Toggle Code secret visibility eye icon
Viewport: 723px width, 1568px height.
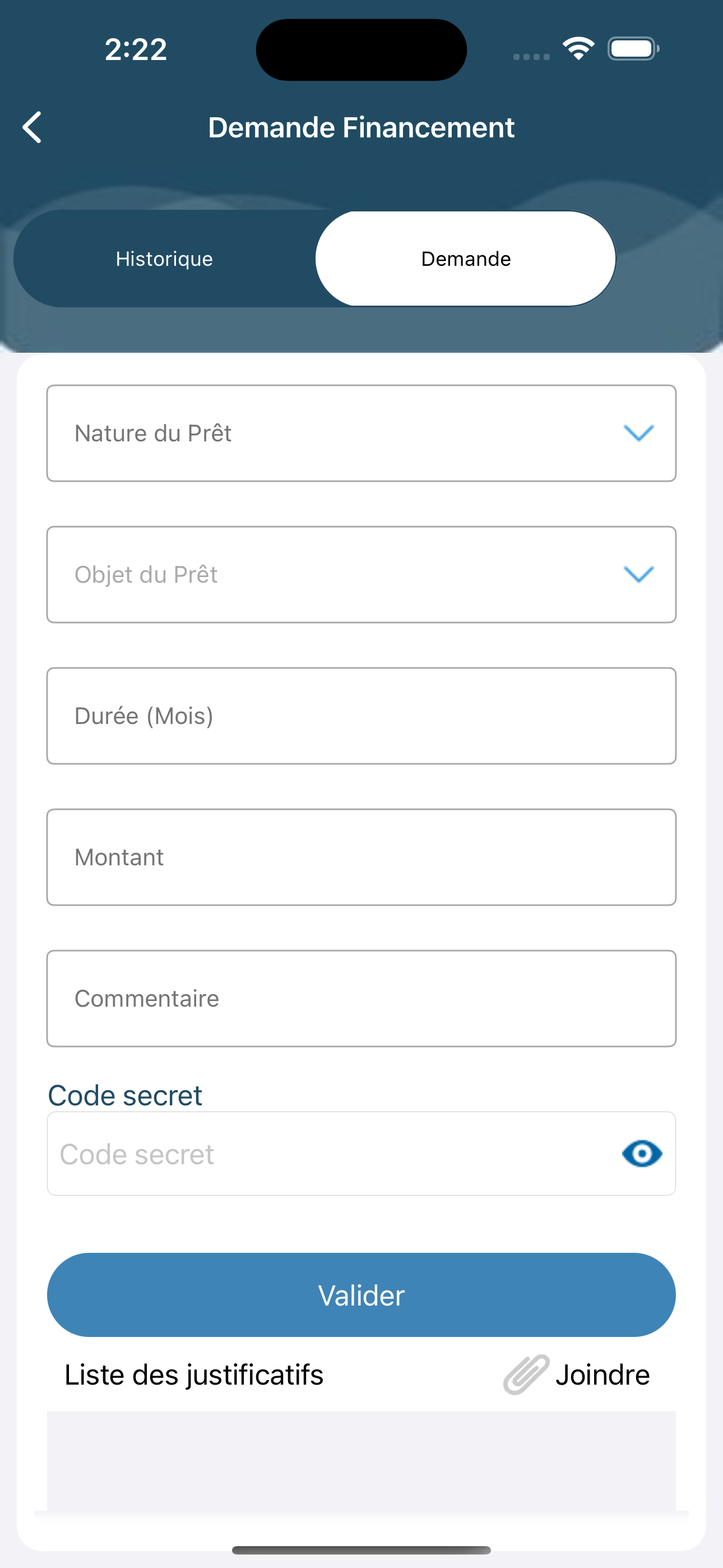[642, 1154]
